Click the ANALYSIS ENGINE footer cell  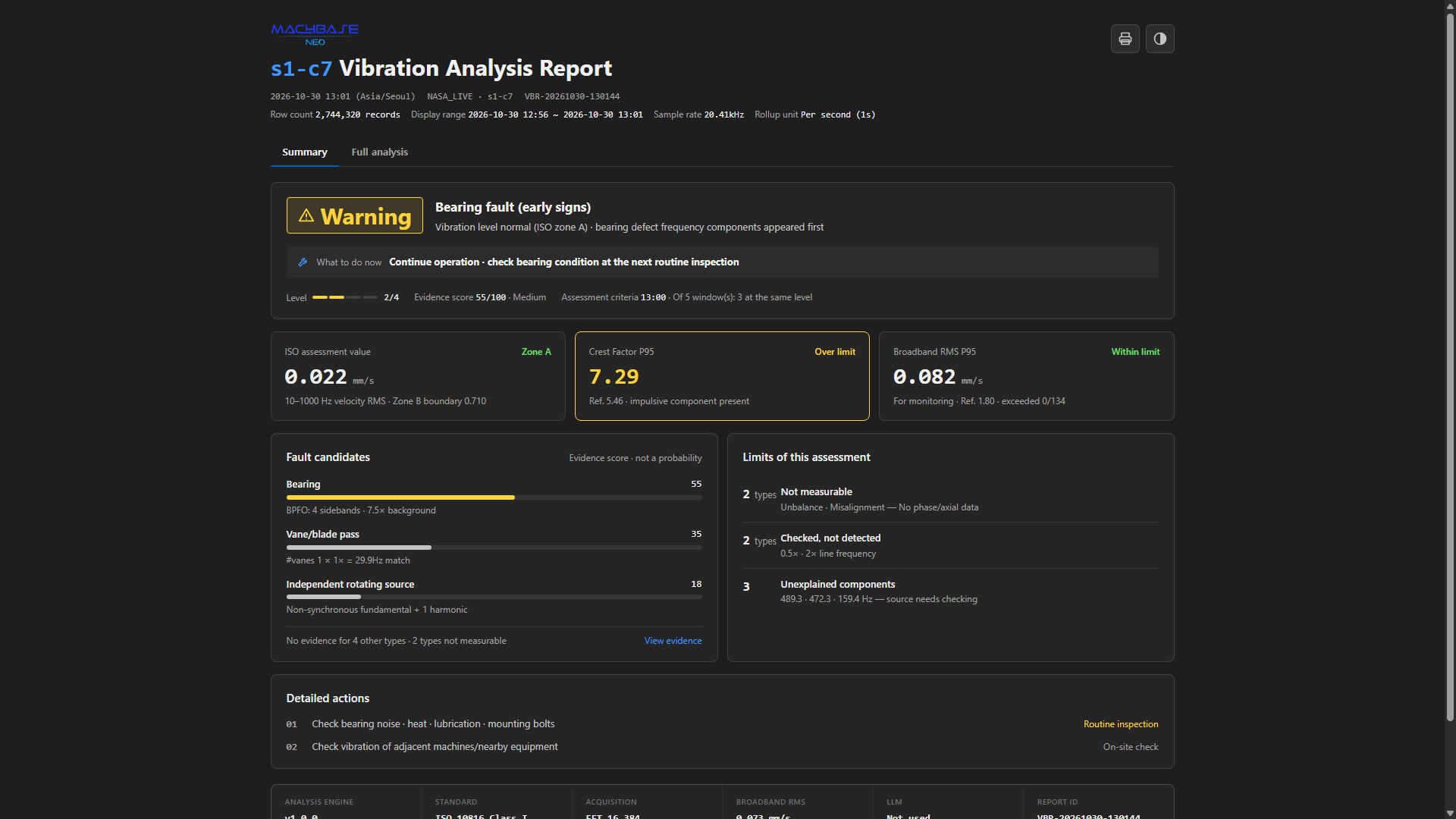[x=346, y=802]
